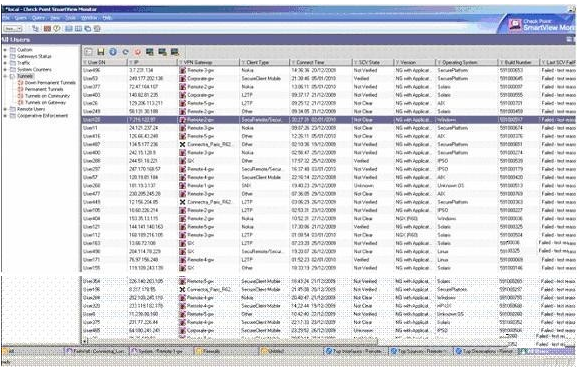
Task: Expand the Custom tree node
Action: pyautogui.click(x=5, y=50)
